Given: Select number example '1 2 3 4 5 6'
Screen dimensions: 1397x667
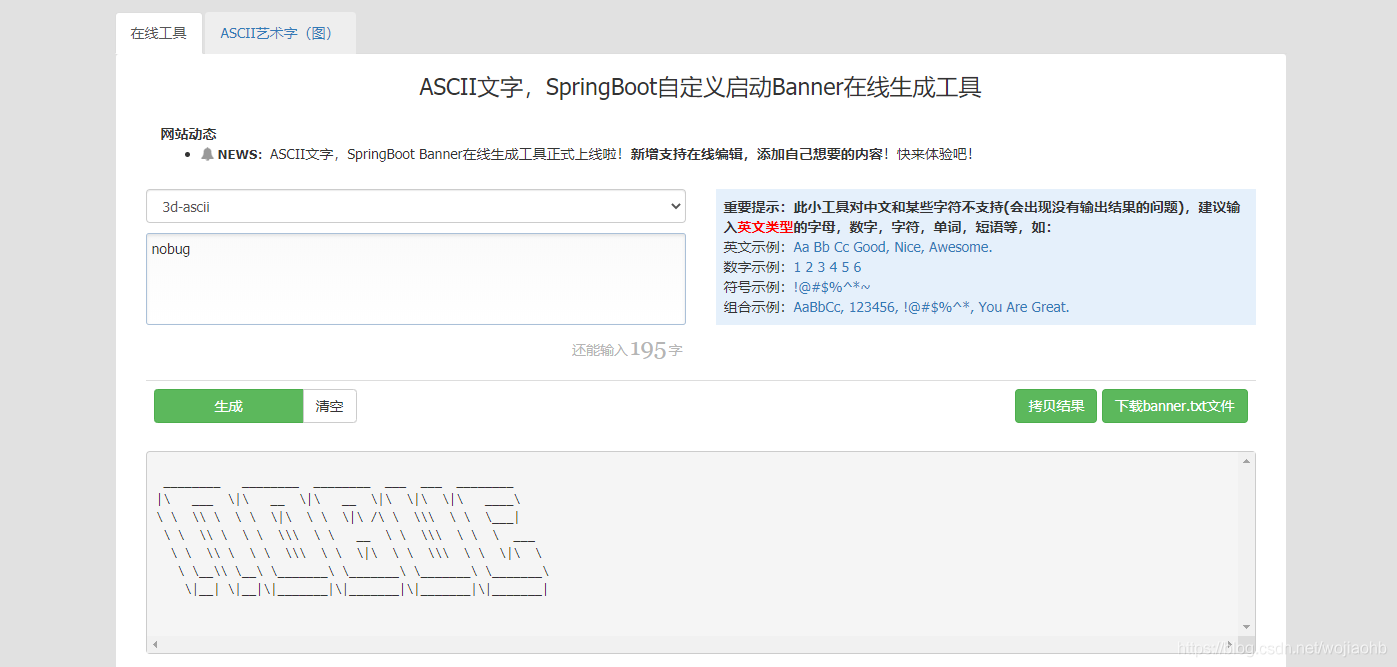Looking at the screenshot, I should click(x=827, y=267).
